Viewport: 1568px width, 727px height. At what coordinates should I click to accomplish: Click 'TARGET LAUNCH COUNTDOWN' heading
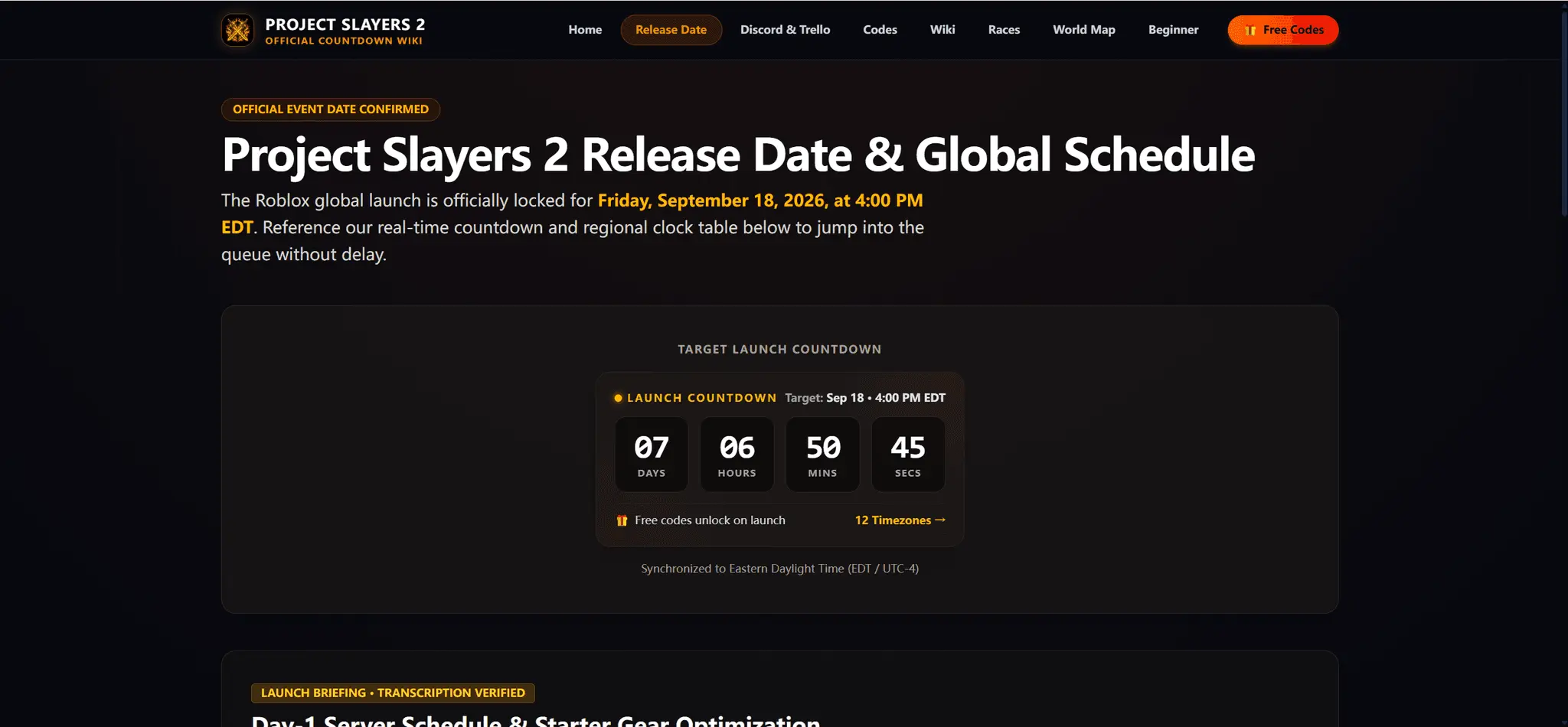(779, 350)
